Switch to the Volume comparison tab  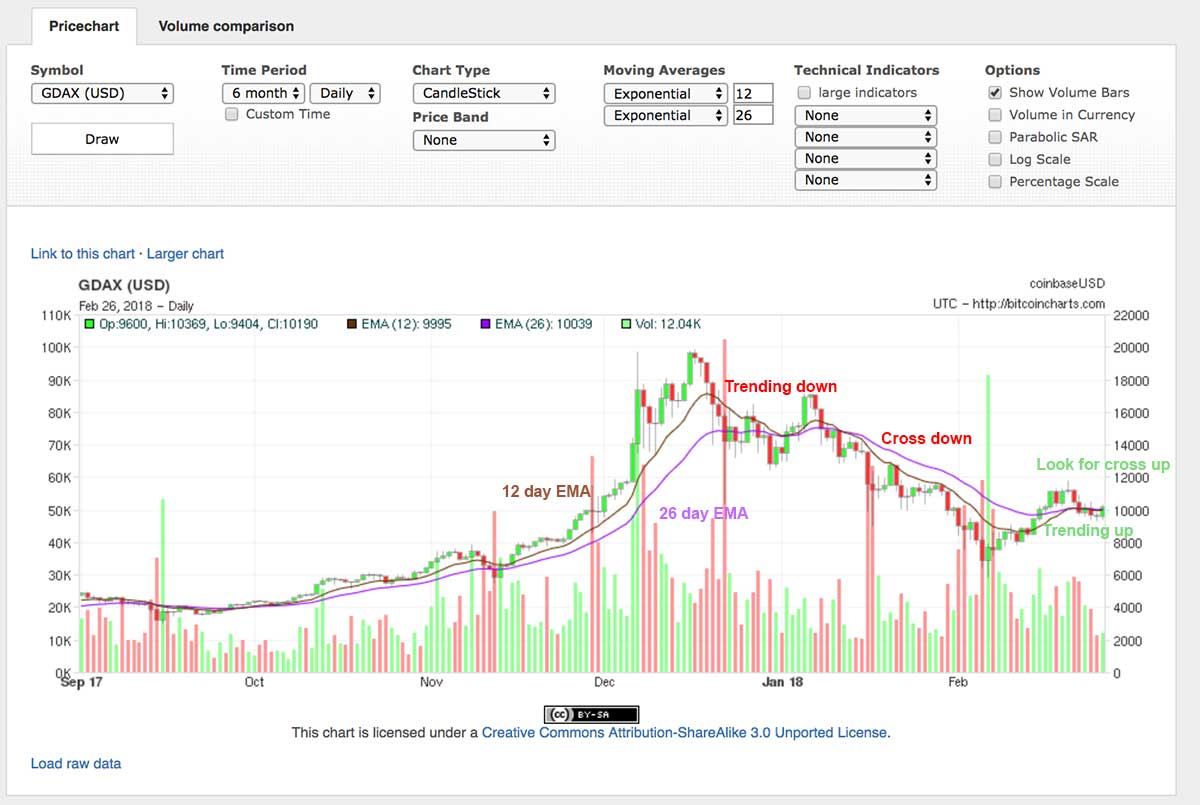(x=226, y=26)
